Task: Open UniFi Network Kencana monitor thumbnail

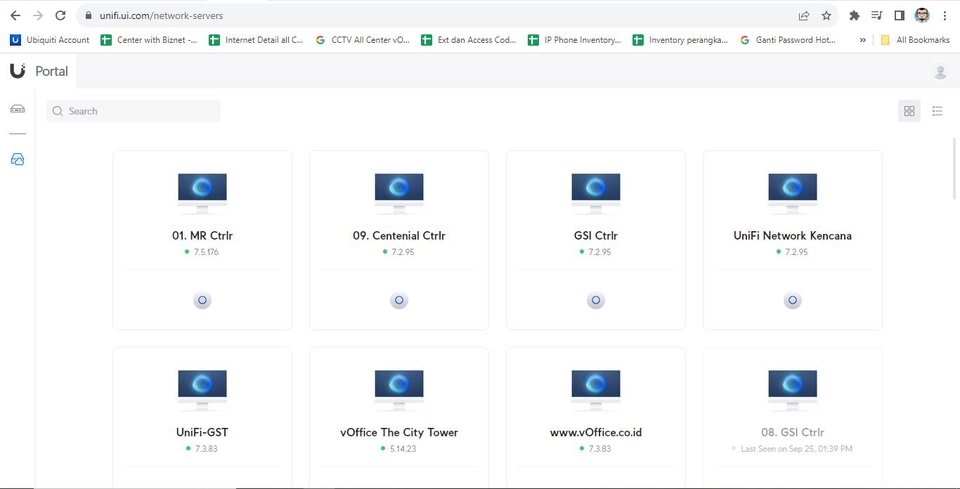Action: [792, 193]
